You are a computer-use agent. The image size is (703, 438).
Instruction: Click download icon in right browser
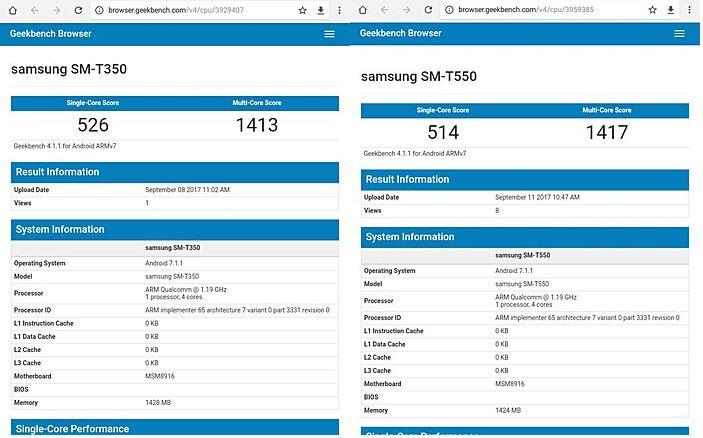click(671, 10)
